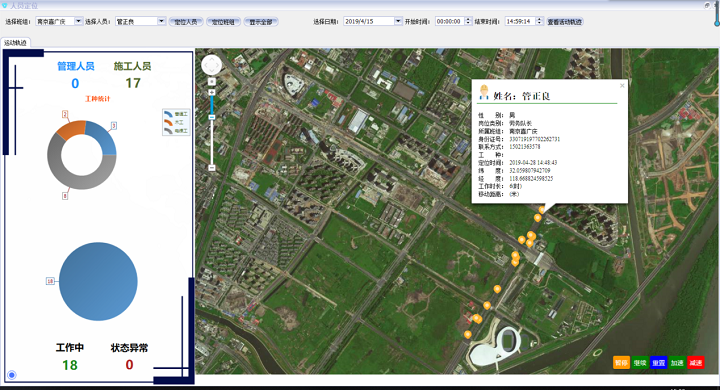Click the popup title 姓名：管正良

pos(522,96)
